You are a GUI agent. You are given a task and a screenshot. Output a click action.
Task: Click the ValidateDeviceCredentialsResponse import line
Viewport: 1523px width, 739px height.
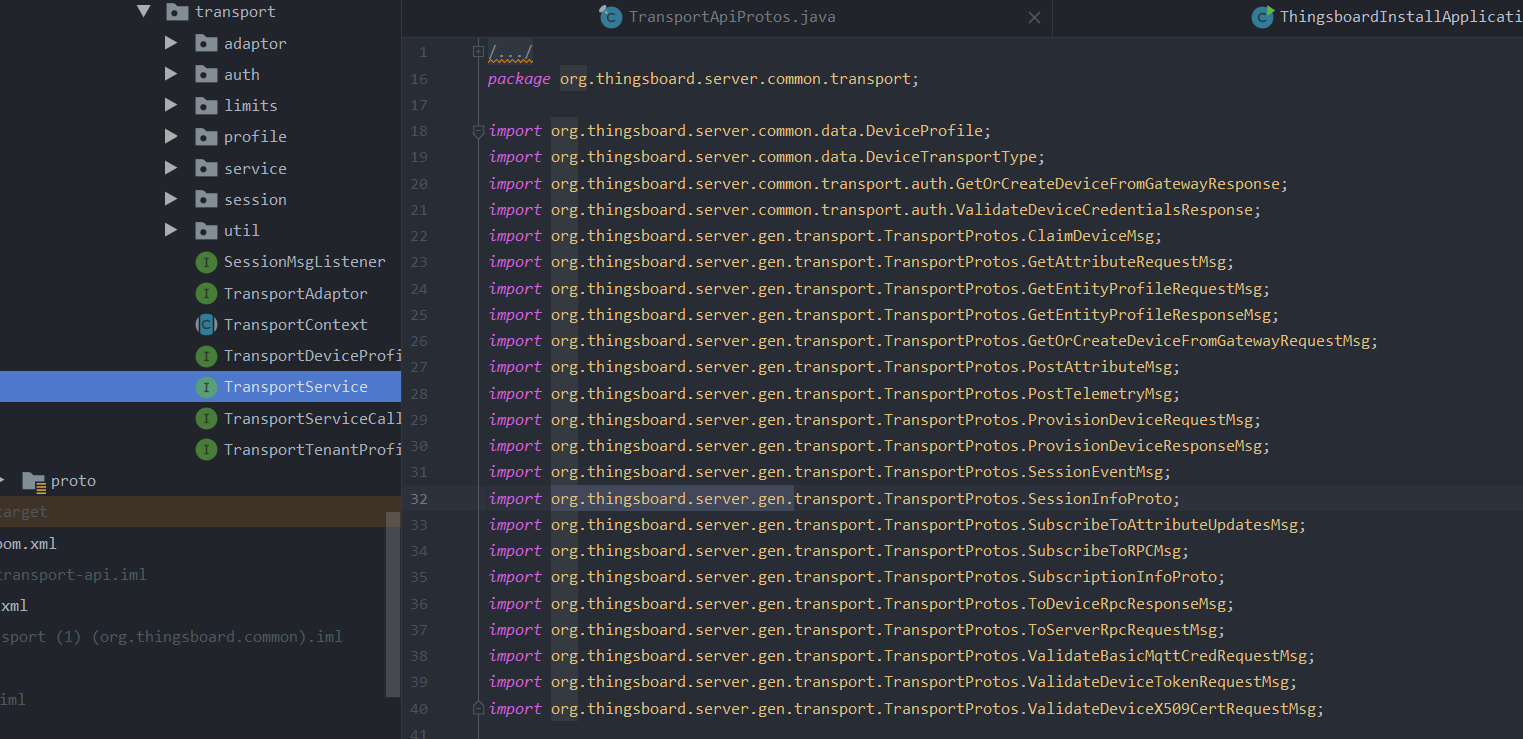click(875, 210)
